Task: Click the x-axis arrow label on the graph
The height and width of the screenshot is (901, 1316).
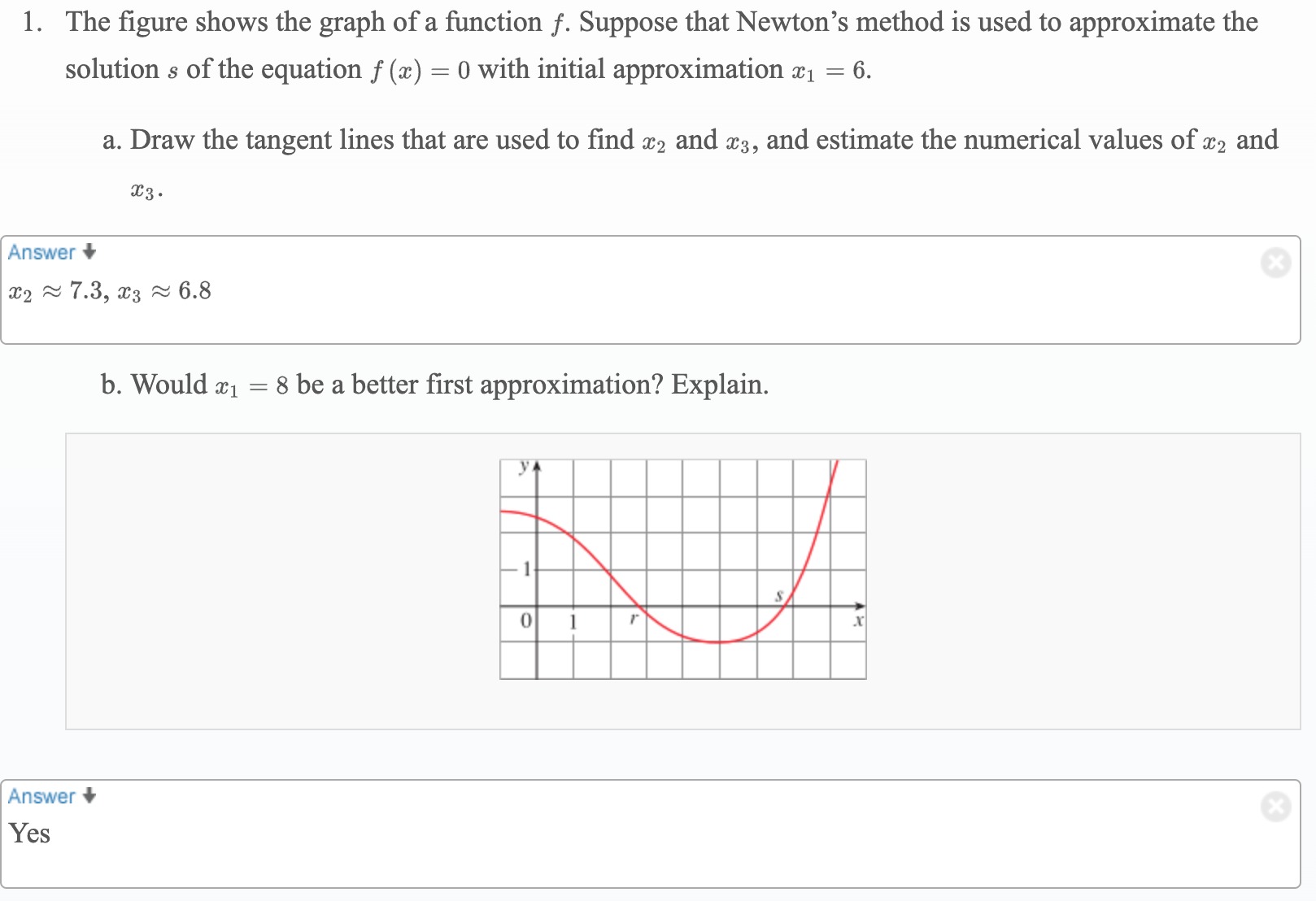Action: [x=857, y=621]
